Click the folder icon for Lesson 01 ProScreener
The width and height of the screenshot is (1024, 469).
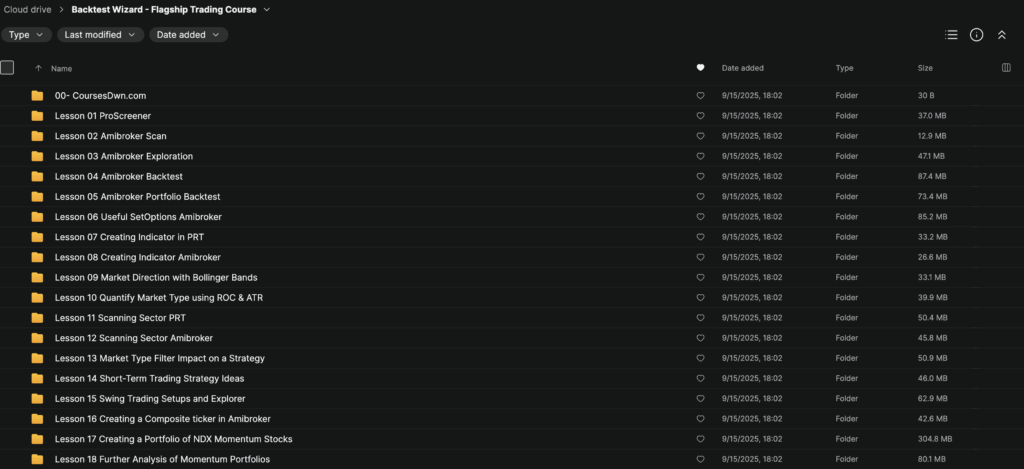(x=37, y=116)
